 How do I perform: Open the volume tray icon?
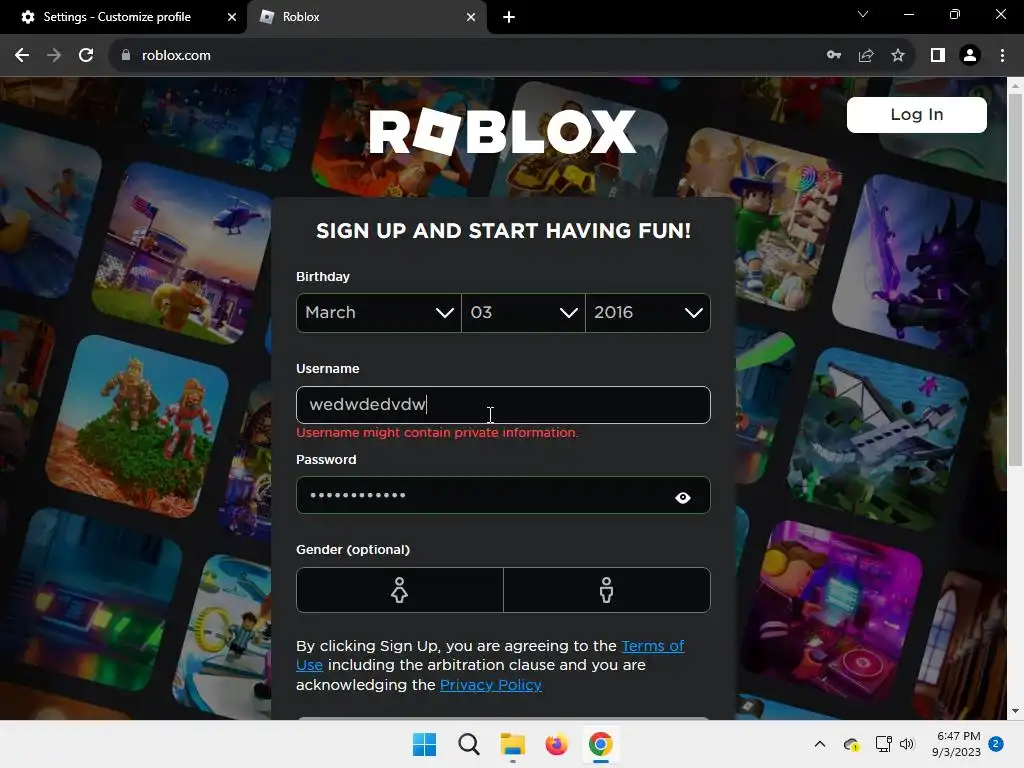click(x=907, y=744)
